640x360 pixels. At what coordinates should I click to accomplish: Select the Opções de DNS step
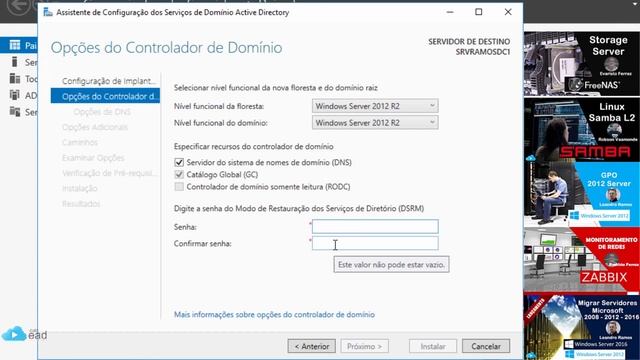pyautogui.click(x=102, y=112)
